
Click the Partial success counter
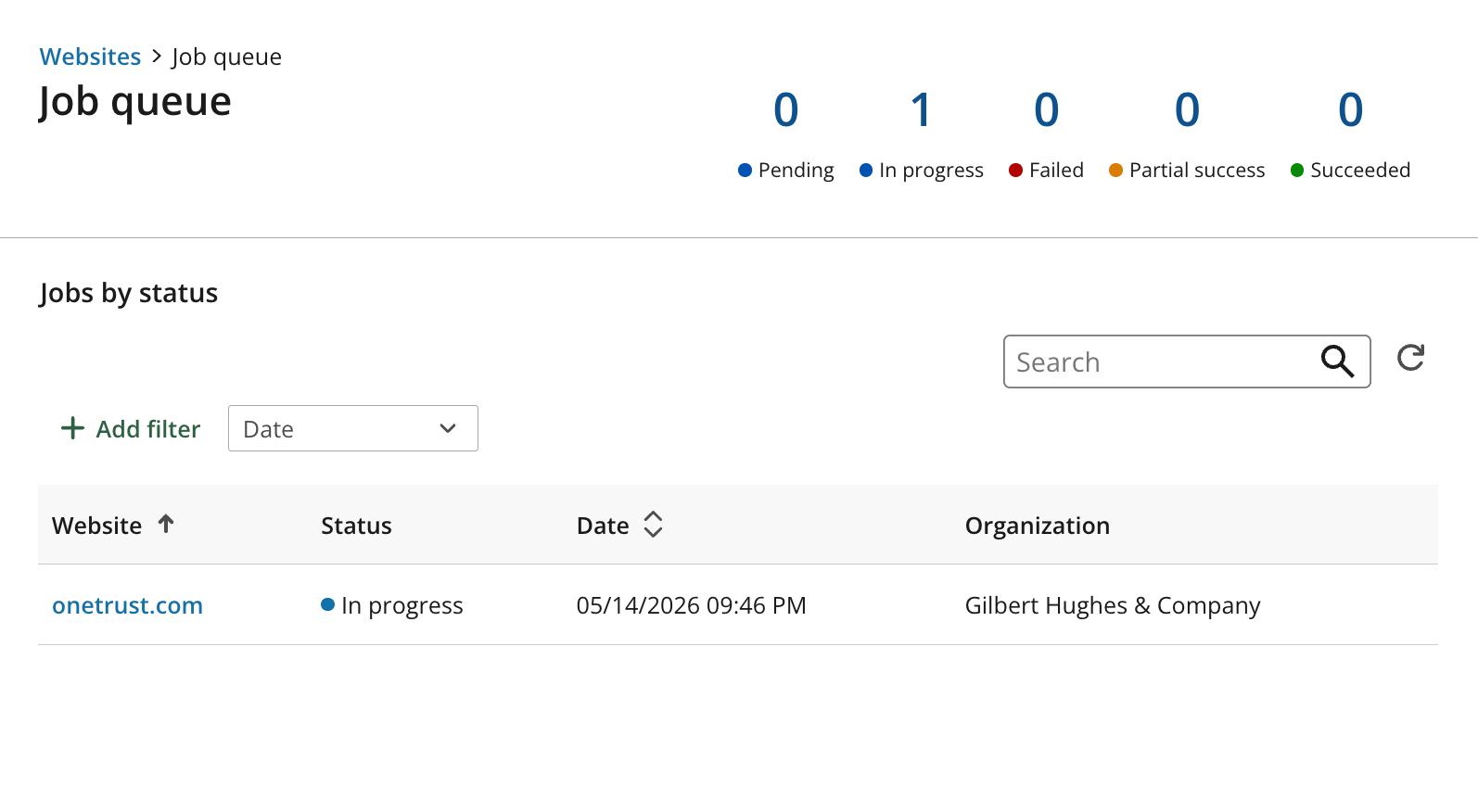click(x=1187, y=133)
